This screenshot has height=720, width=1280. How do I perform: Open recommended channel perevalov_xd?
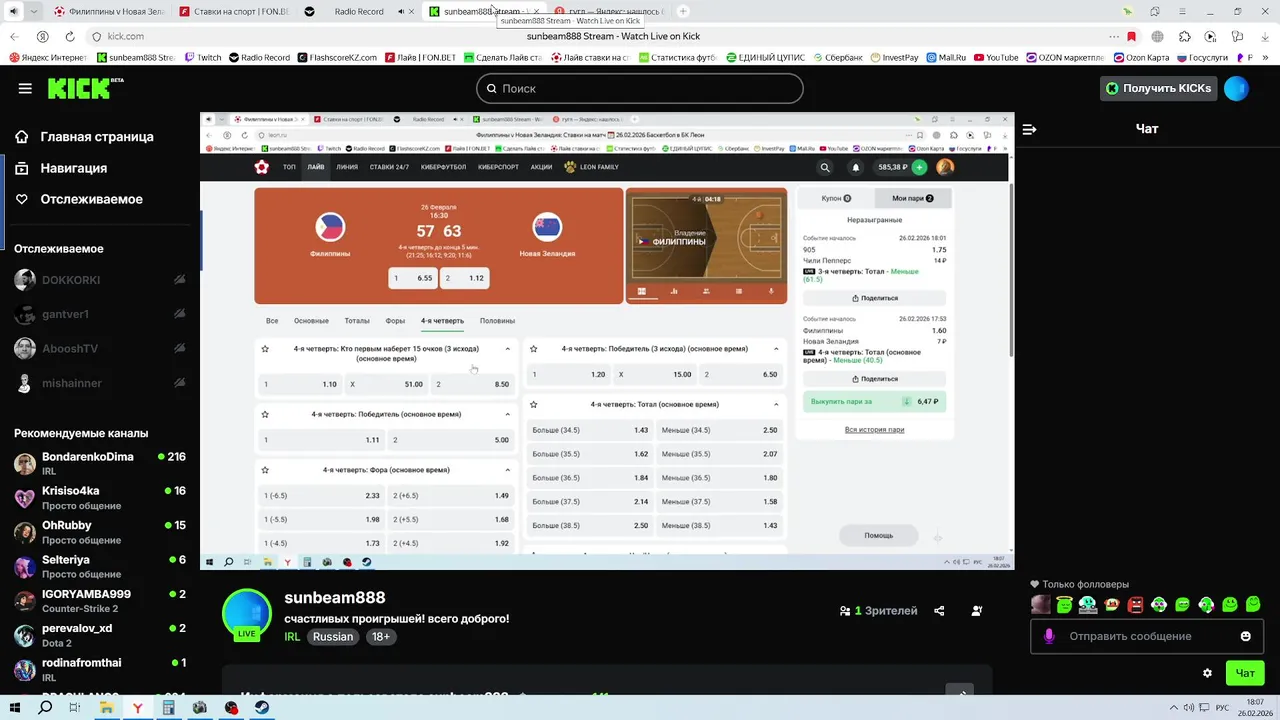tap(100, 635)
